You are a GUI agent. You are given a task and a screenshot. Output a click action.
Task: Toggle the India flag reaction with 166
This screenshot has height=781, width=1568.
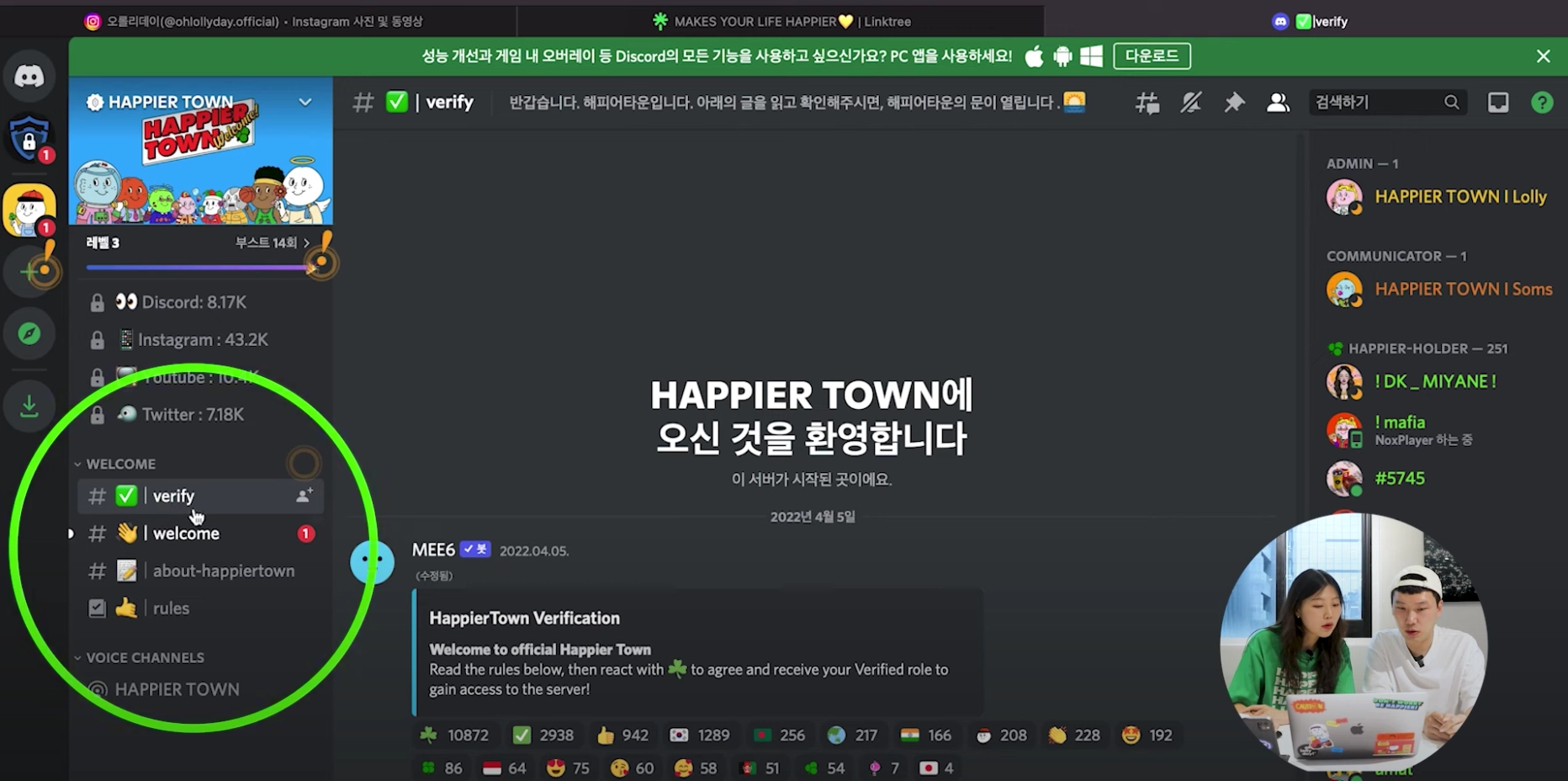click(925, 736)
